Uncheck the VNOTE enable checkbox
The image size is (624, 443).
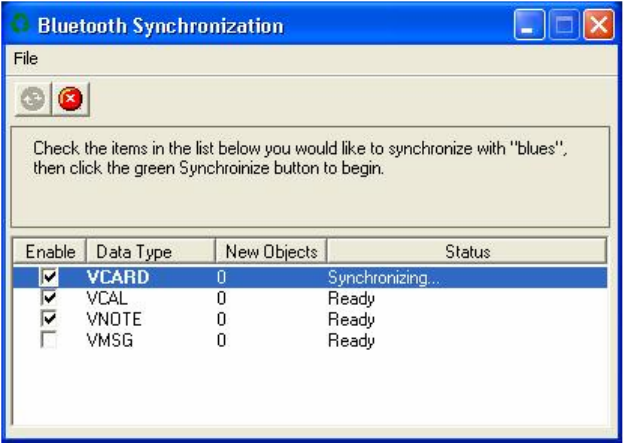pyautogui.click(x=49, y=318)
